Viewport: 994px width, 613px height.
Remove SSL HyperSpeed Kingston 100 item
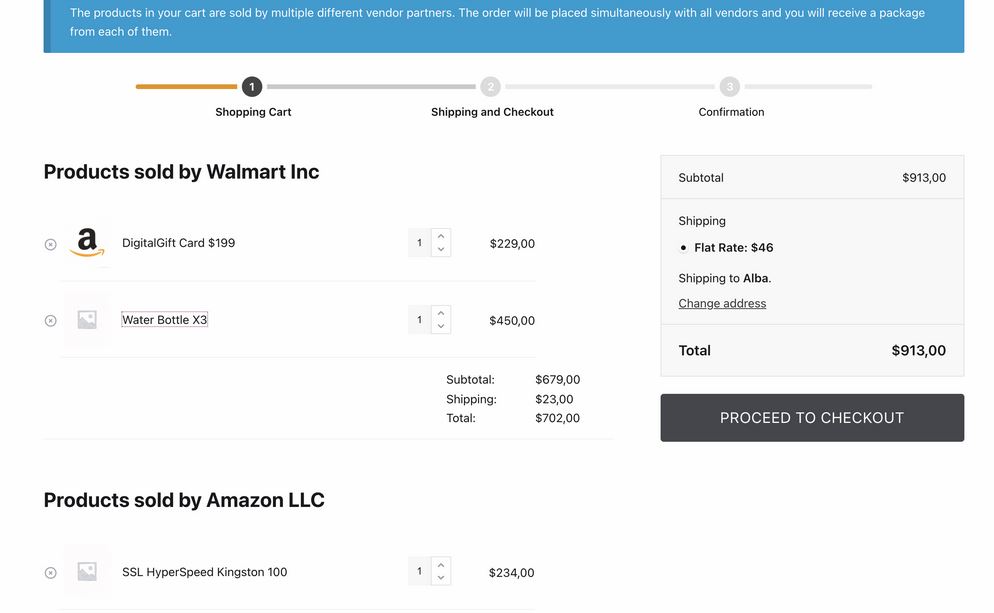coord(51,573)
